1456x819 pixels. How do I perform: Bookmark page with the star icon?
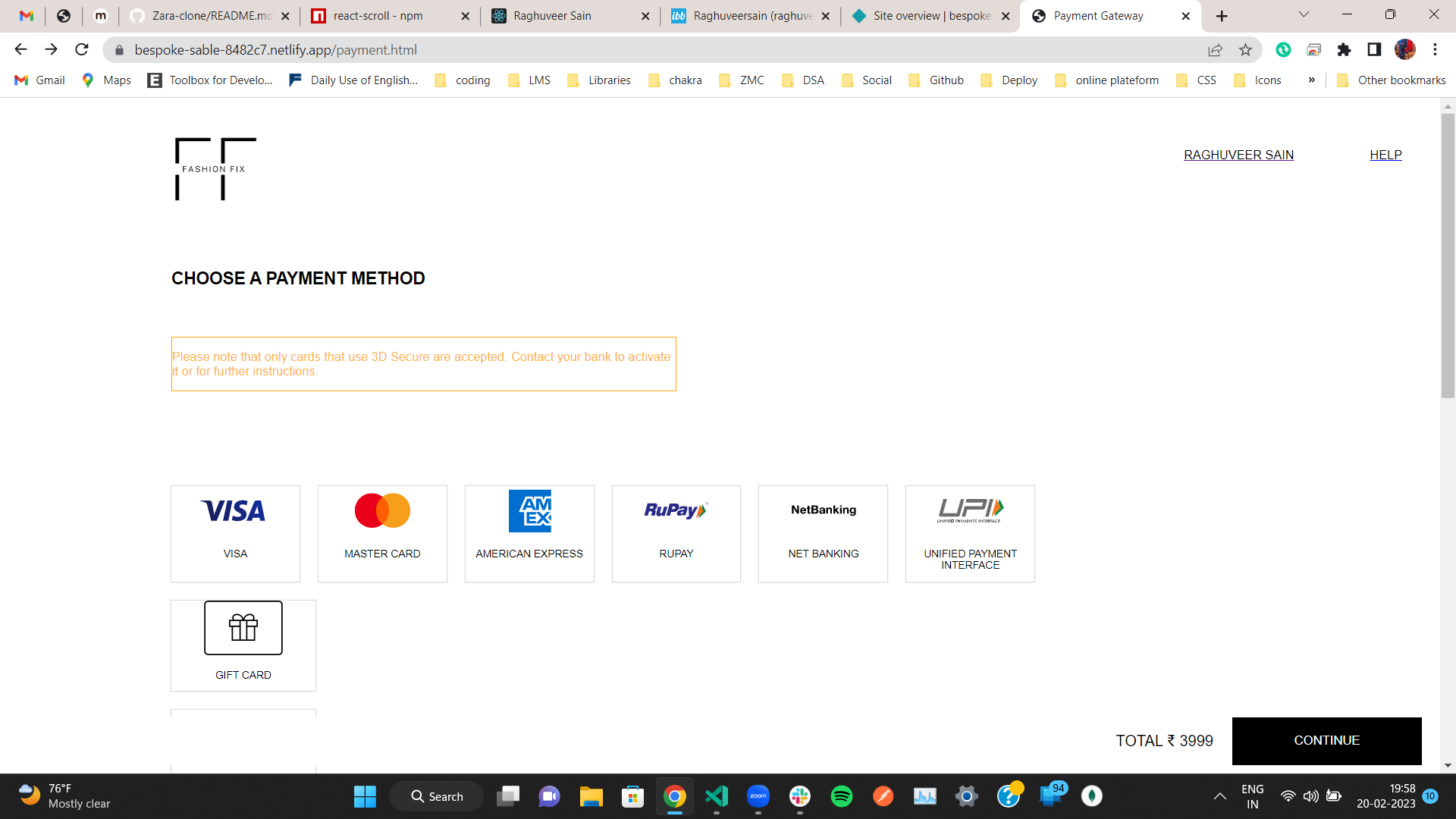[x=1245, y=50]
